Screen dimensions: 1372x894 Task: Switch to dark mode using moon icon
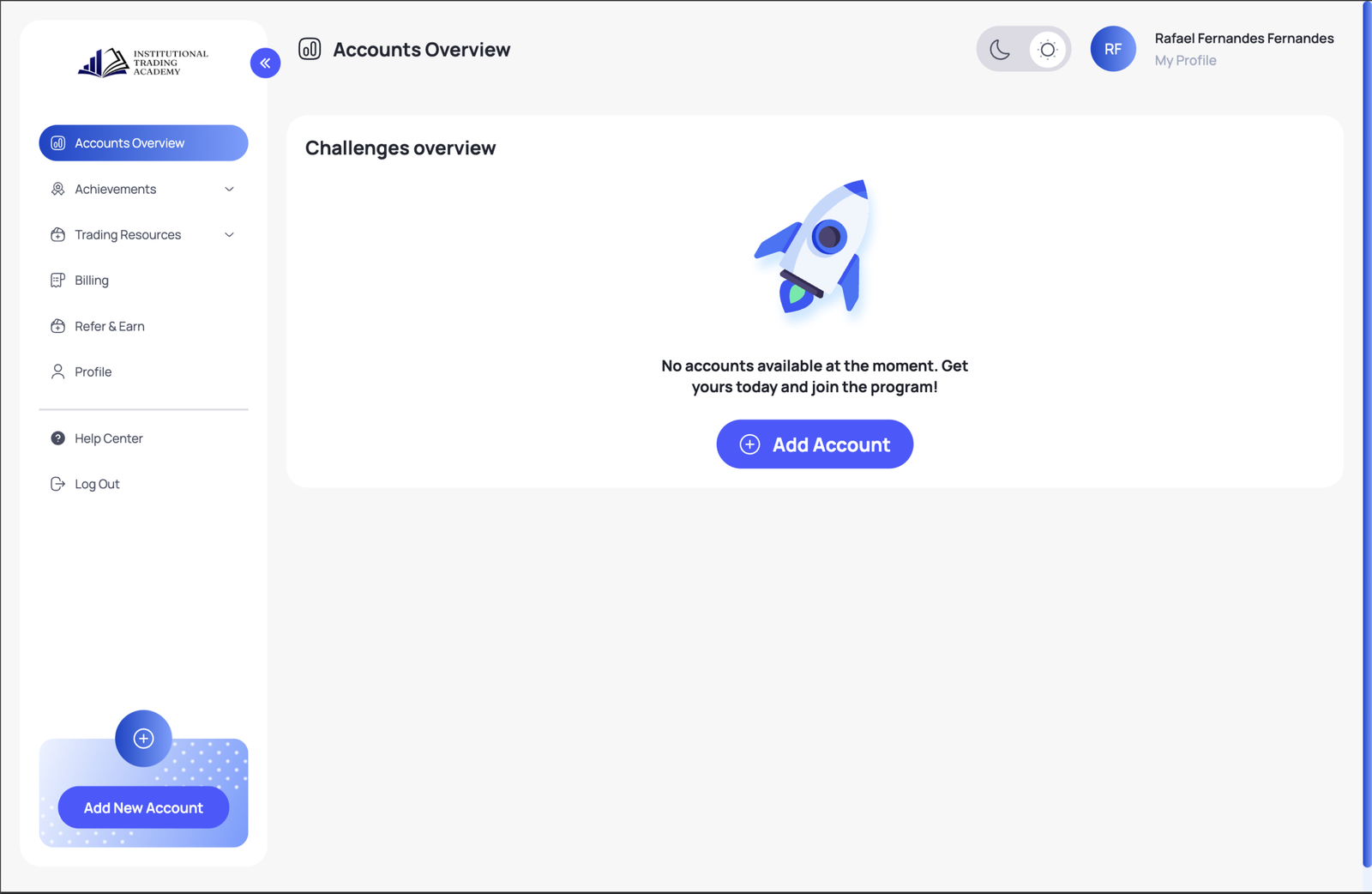tap(1000, 50)
